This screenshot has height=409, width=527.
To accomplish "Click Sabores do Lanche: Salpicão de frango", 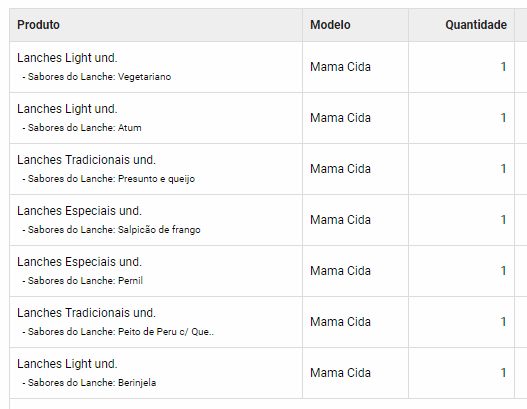I will coord(111,230).
